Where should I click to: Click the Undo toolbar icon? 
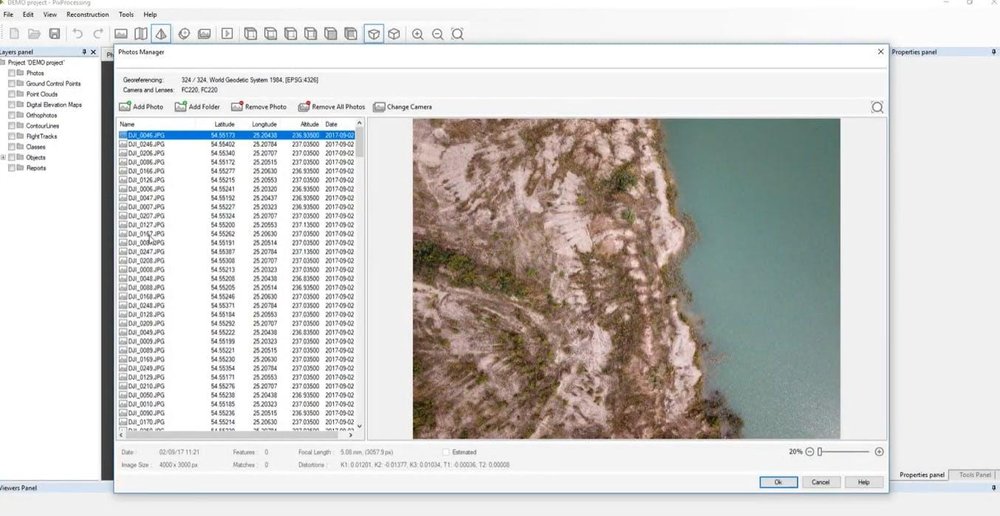tap(78, 34)
